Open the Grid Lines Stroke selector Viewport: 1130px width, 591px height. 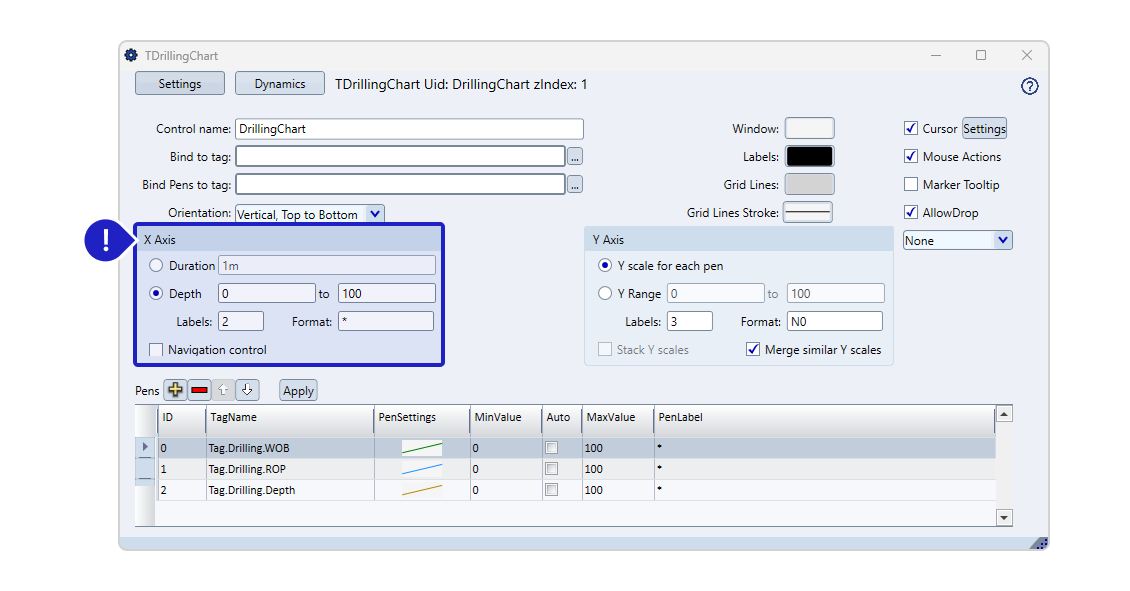[x=808, y=213]
